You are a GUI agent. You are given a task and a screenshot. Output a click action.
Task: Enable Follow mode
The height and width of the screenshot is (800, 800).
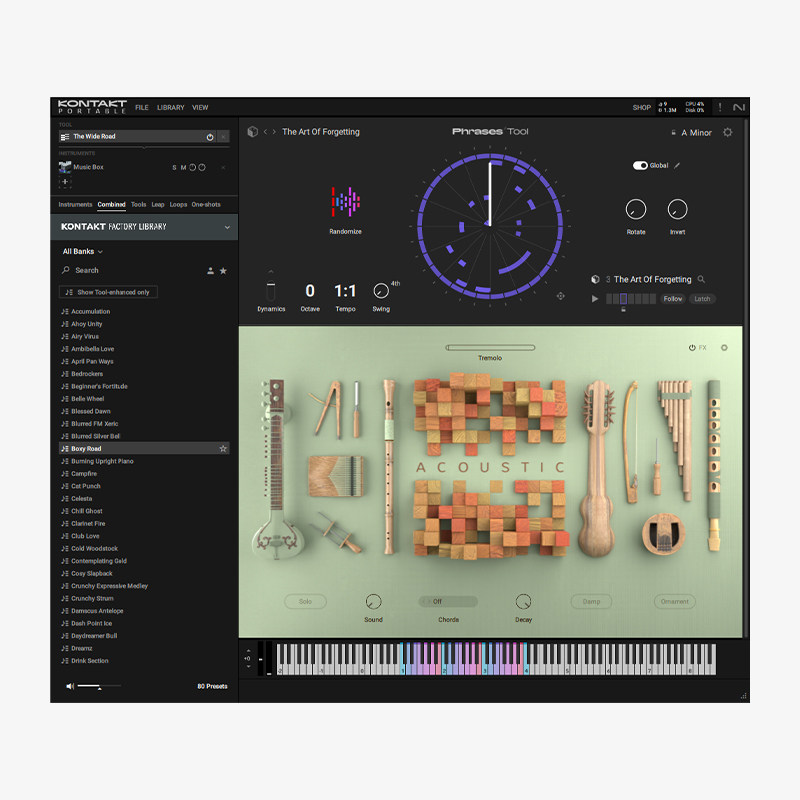click(672, 299)
